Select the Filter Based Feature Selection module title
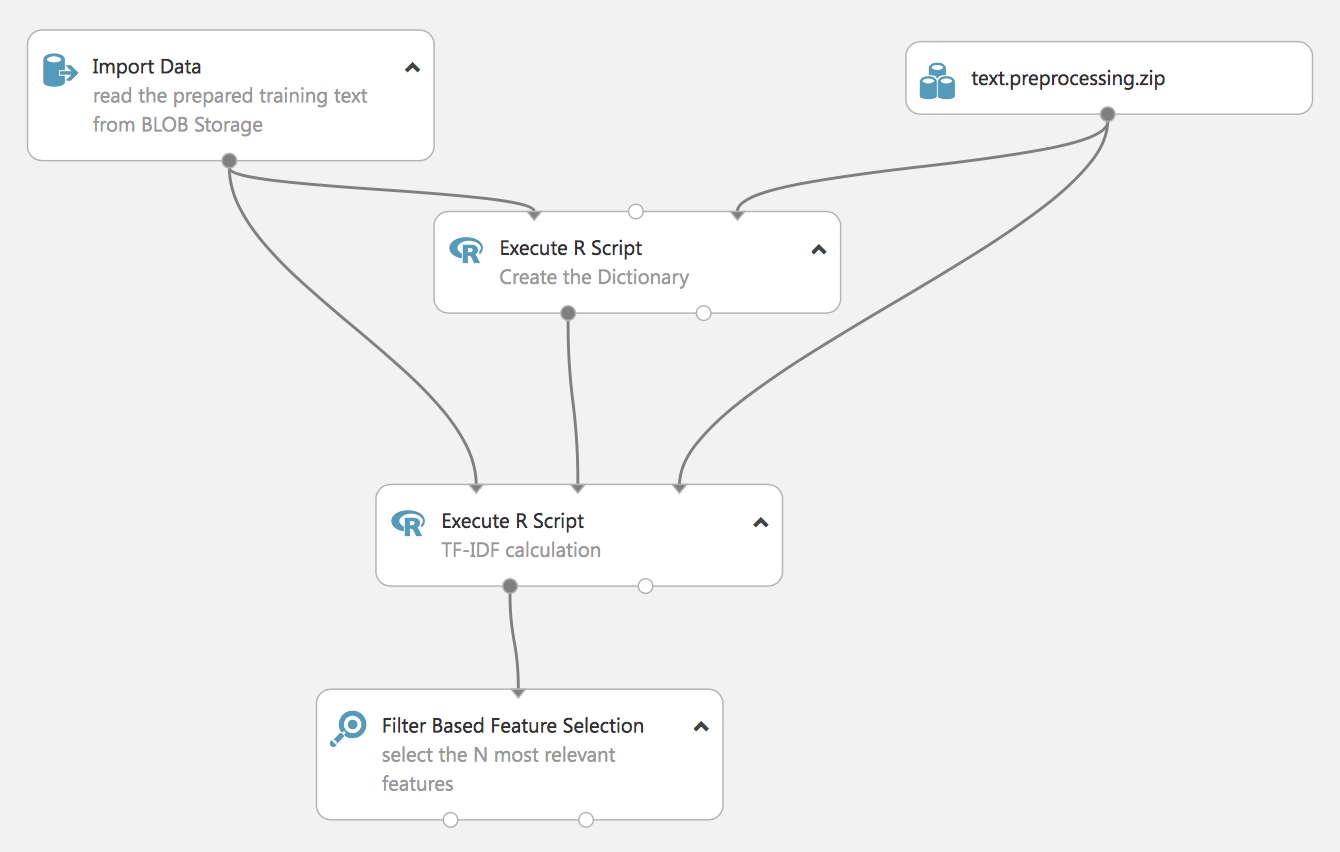 point(513,726)
